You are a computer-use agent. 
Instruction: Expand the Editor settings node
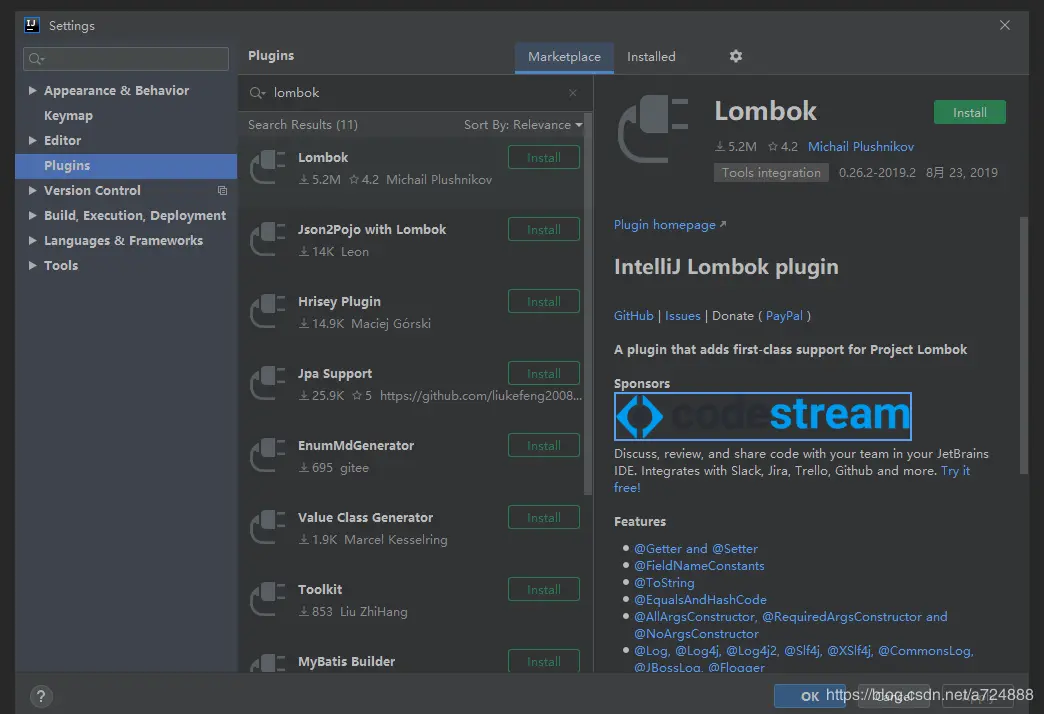click(32, 140)
